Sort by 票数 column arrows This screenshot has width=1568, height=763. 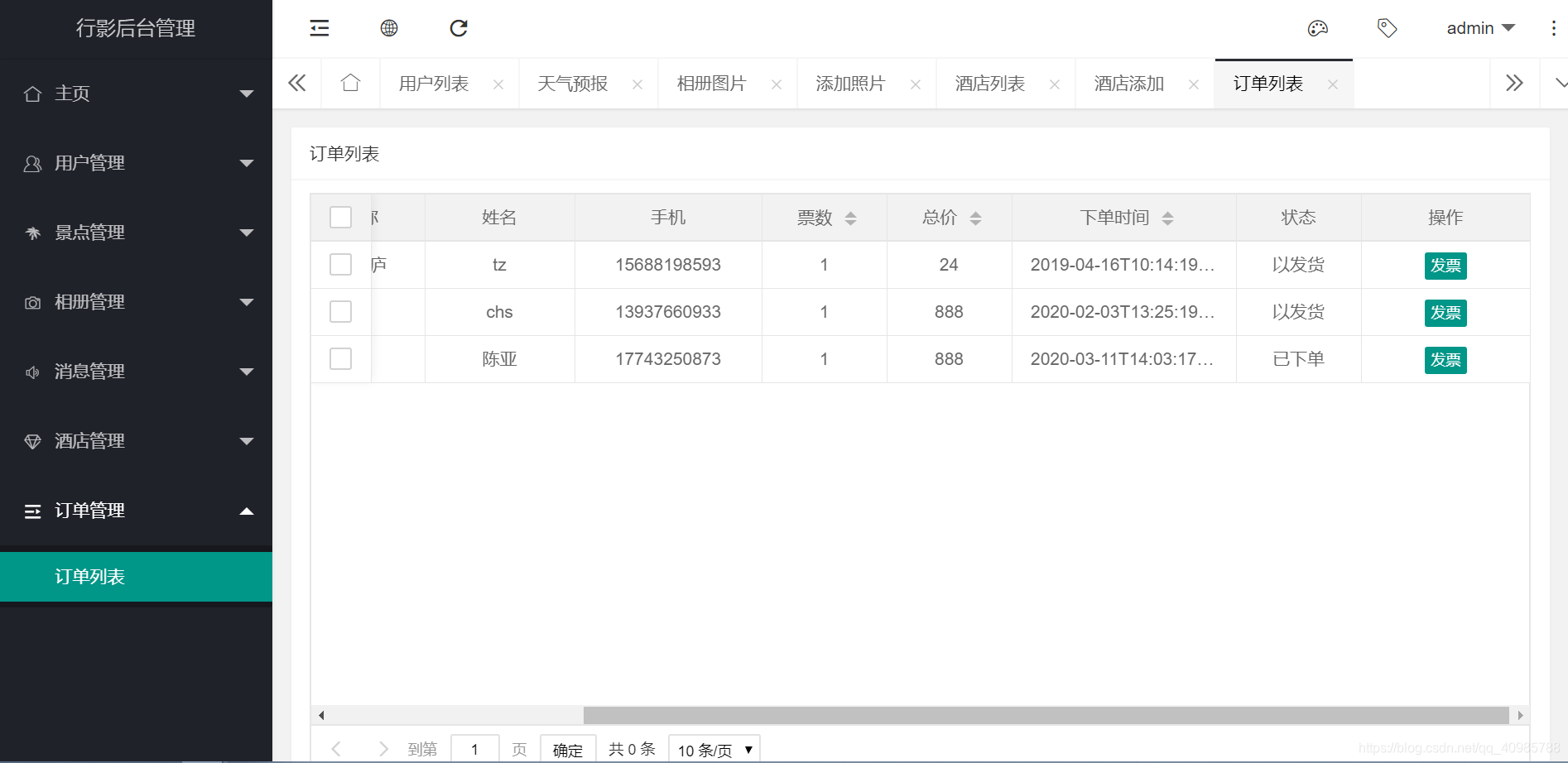[x=850, y=218]
